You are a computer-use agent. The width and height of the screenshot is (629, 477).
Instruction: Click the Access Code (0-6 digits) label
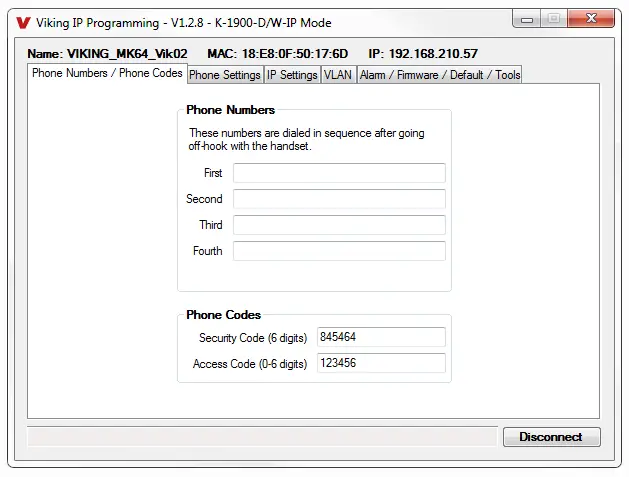point(250,364)
